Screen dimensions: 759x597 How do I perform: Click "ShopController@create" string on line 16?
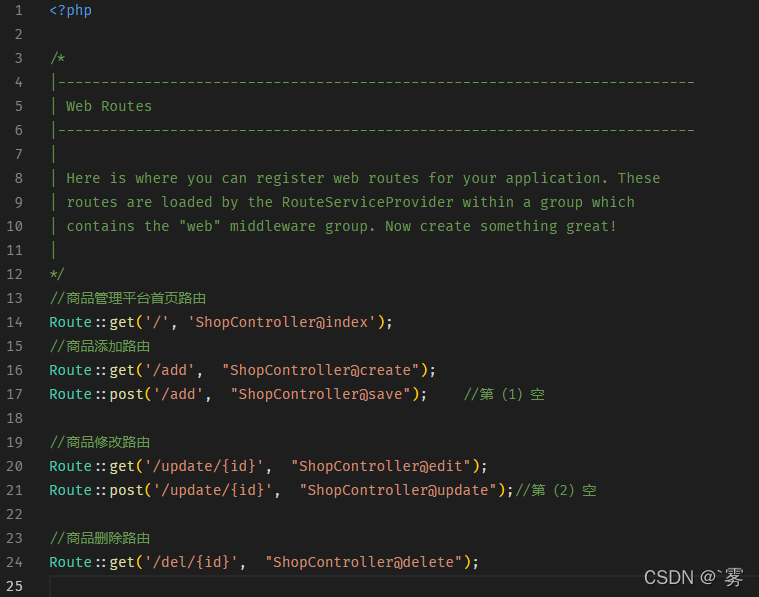[x=320, y=370]
